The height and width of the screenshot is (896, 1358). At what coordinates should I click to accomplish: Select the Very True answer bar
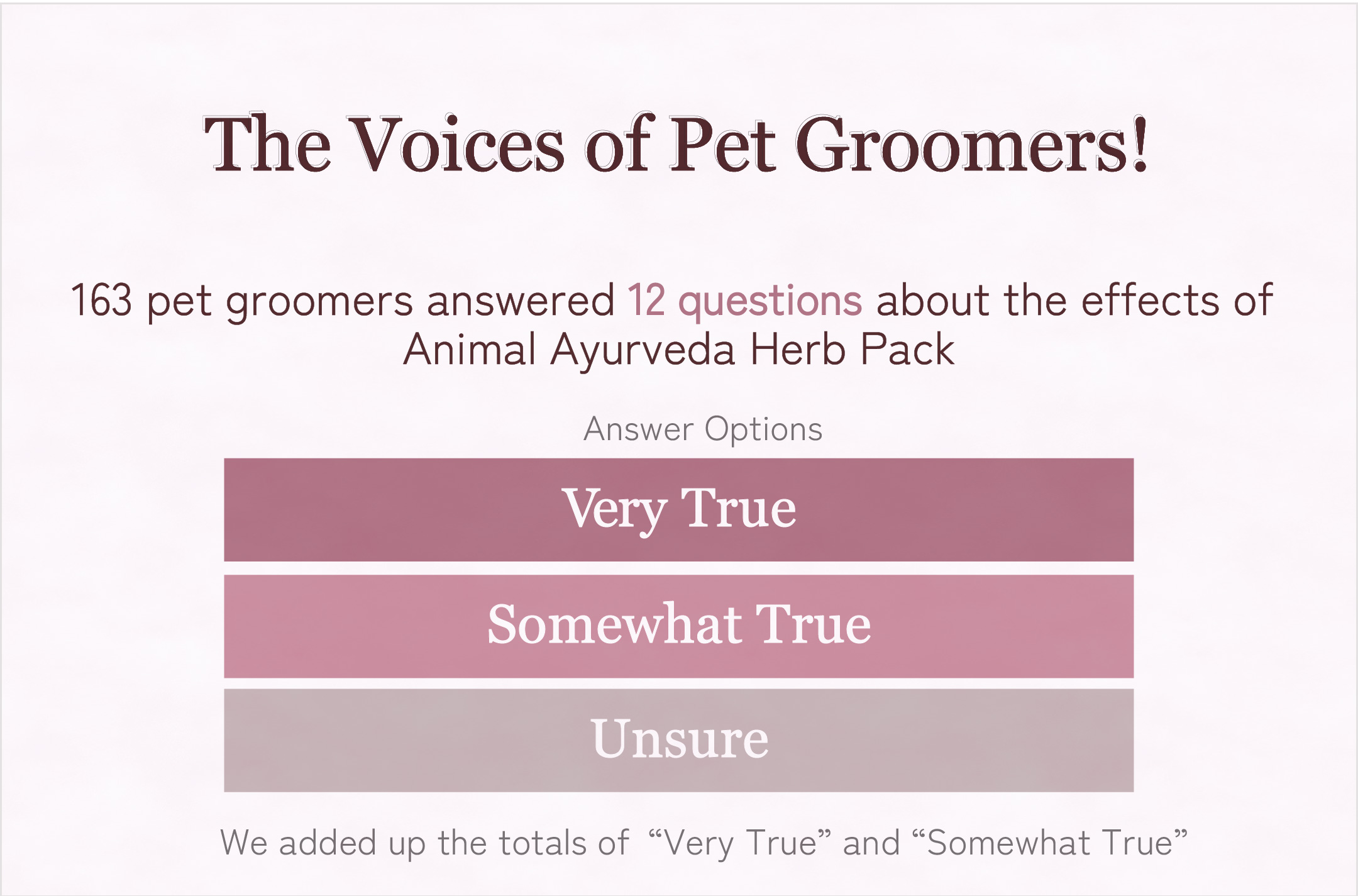click(x=679, y=509)
